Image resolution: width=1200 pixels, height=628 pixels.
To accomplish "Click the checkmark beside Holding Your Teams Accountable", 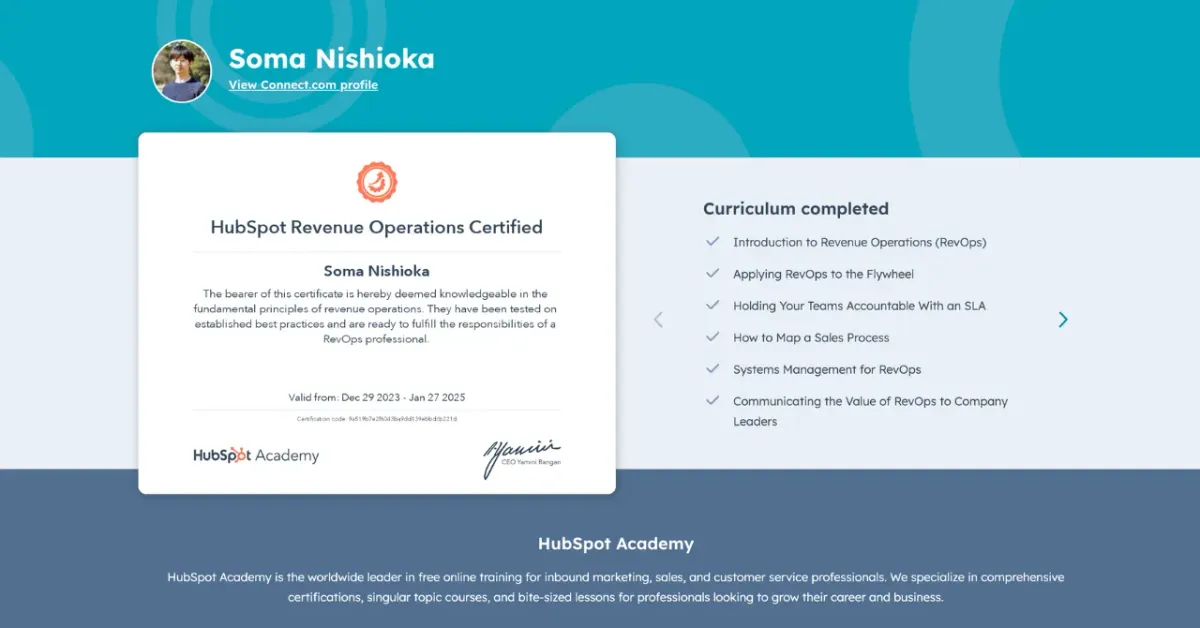I will point(713,305).
